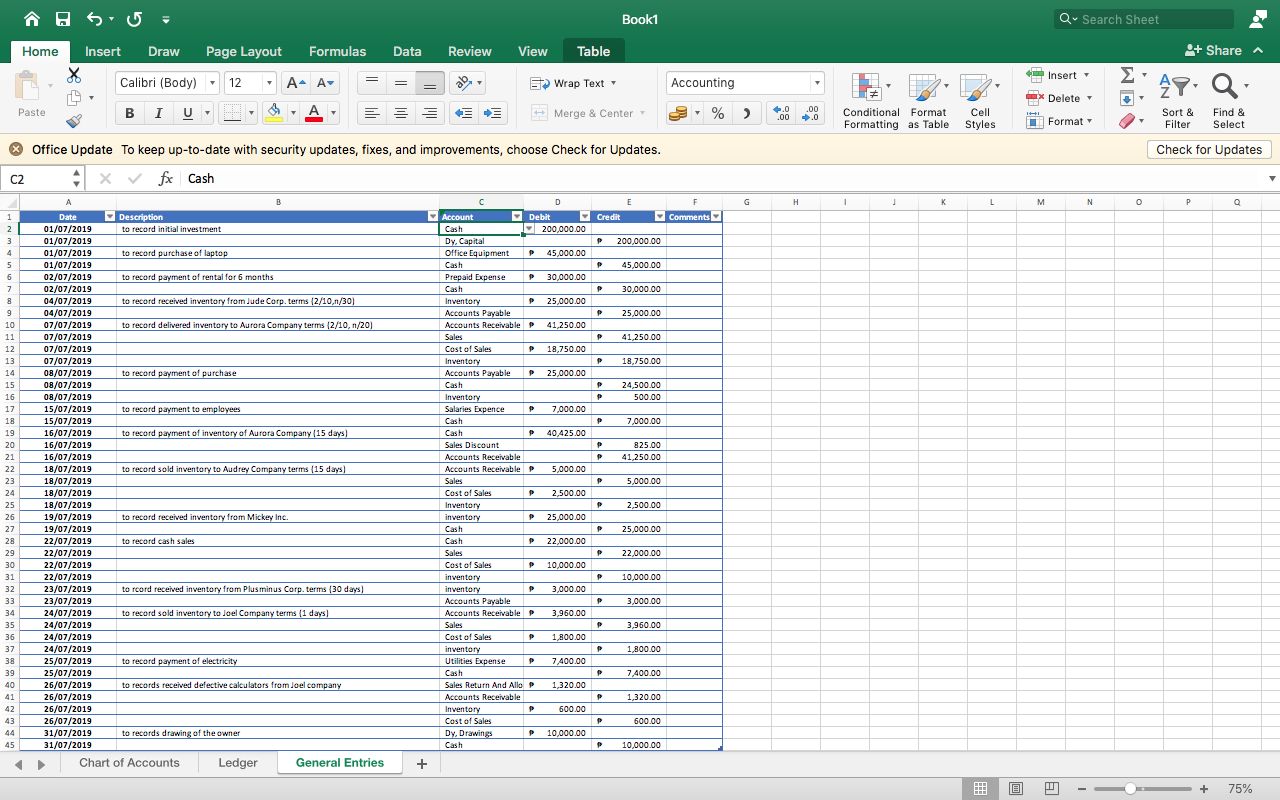Click the Format as Table icon
1280x800 pixels.
(x=928, y=100)
